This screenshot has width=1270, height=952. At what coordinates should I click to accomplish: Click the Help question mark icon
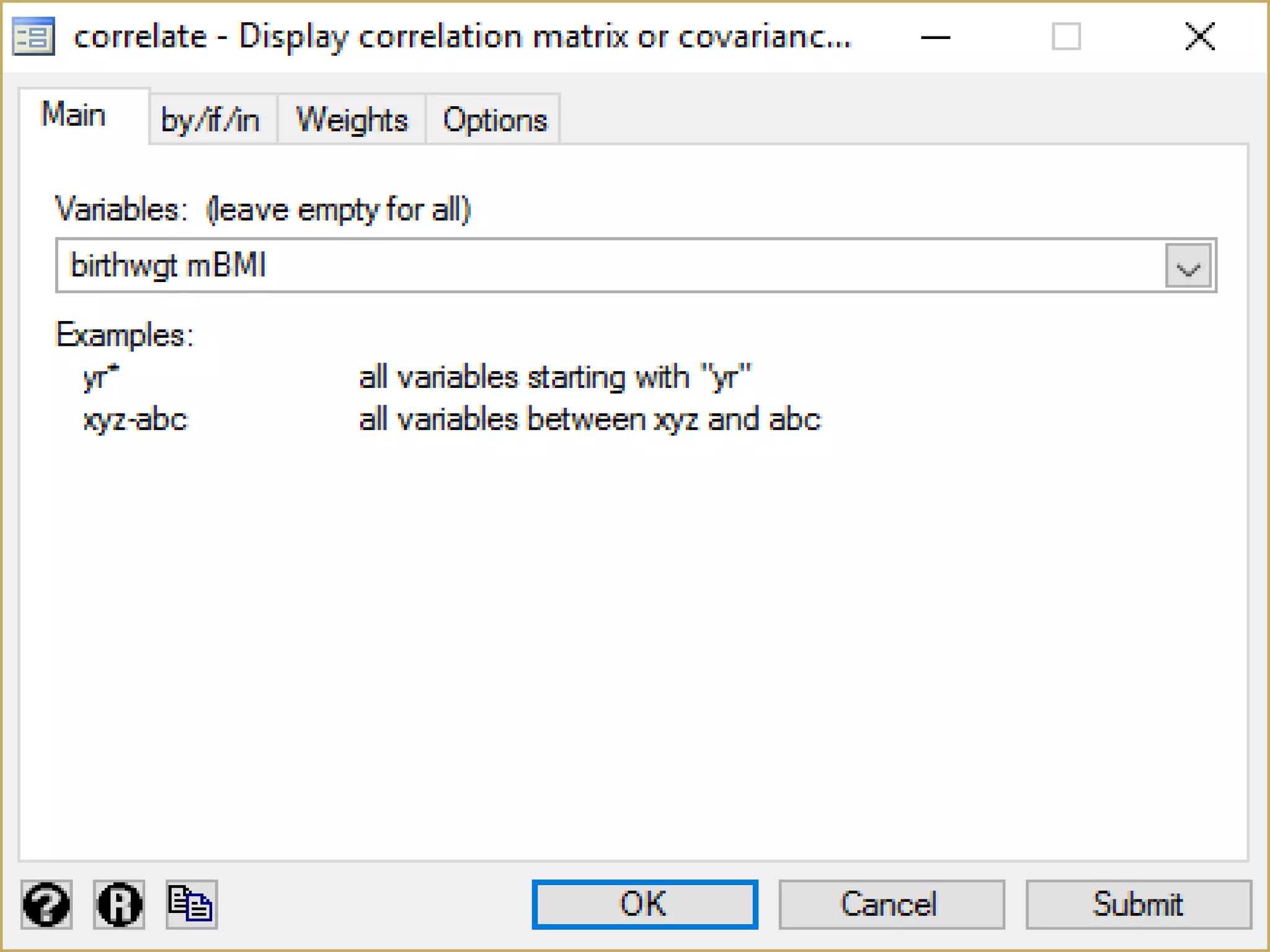click(x=47, y=904)
